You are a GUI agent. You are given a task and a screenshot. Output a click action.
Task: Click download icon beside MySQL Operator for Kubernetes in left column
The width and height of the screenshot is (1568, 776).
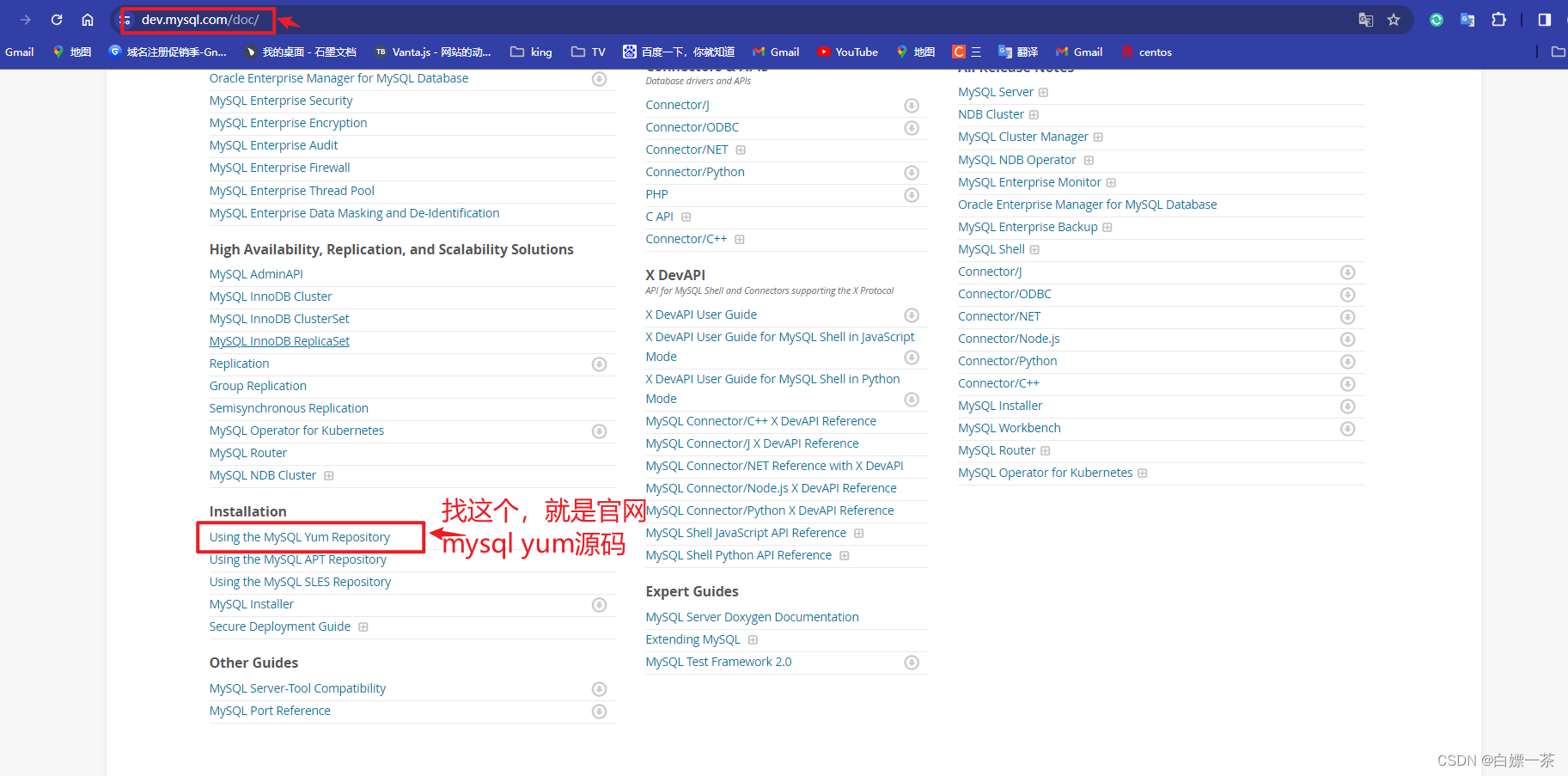pyautogui.click(x=600, y=431)
